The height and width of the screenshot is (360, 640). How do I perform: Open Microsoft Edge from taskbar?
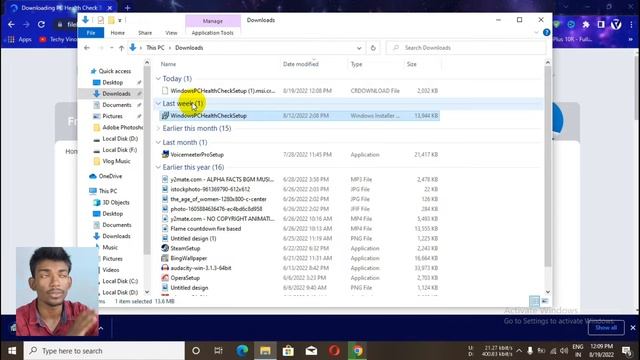click(x=242, y=351)
